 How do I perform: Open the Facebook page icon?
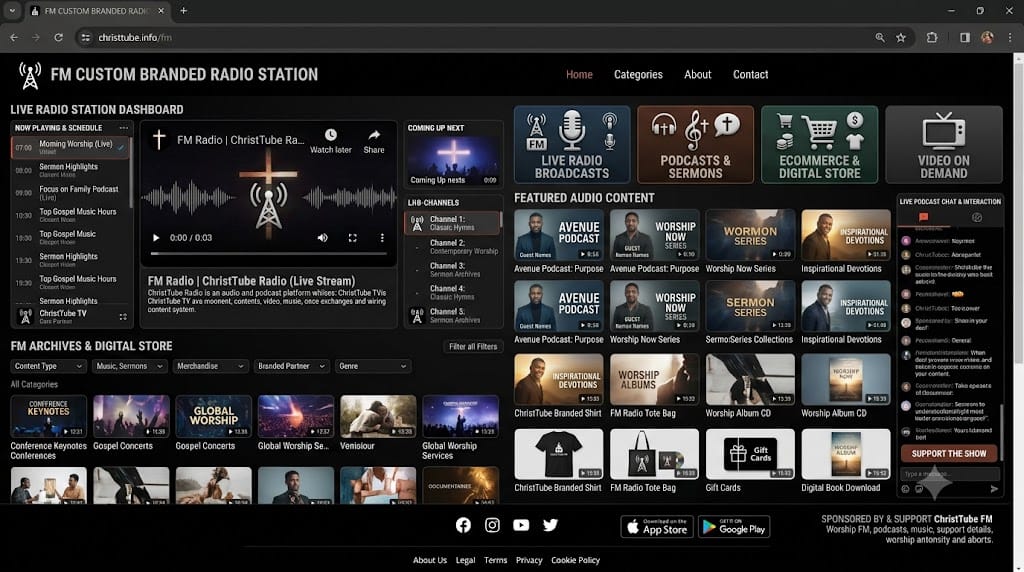(463, 525)
